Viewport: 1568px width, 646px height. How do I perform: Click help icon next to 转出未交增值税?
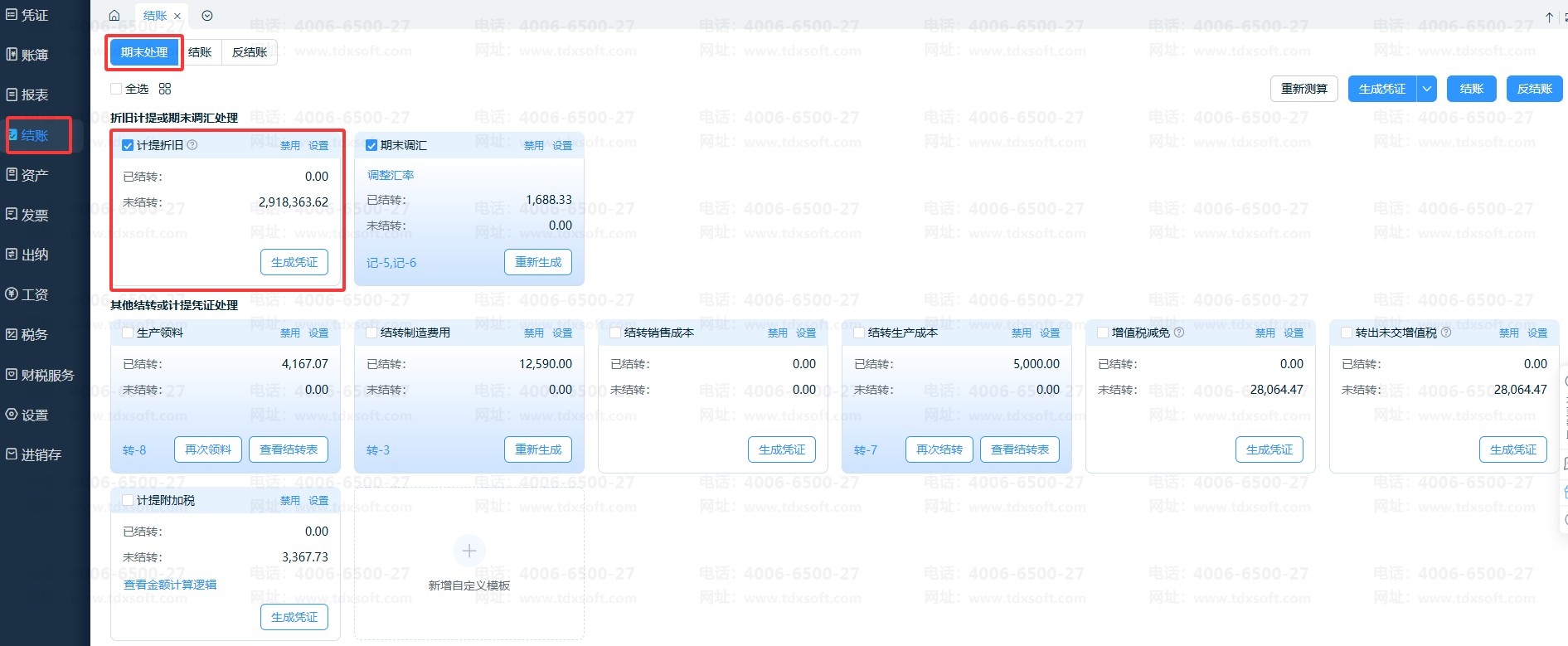tap(1446, 333)
